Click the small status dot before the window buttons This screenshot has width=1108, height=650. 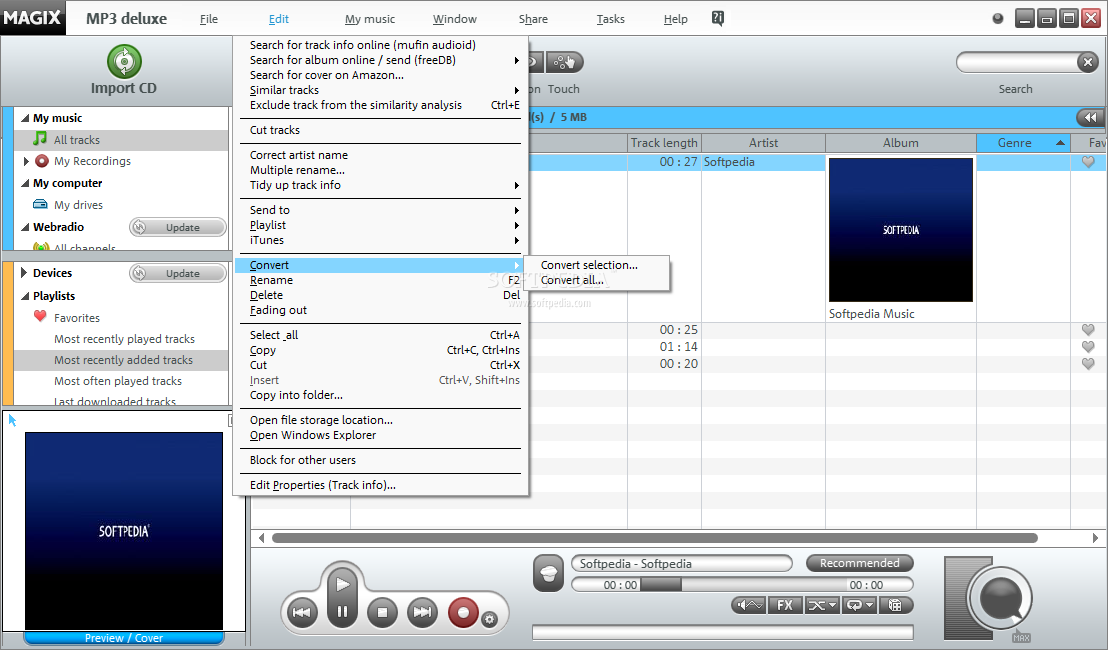[998, 19]
